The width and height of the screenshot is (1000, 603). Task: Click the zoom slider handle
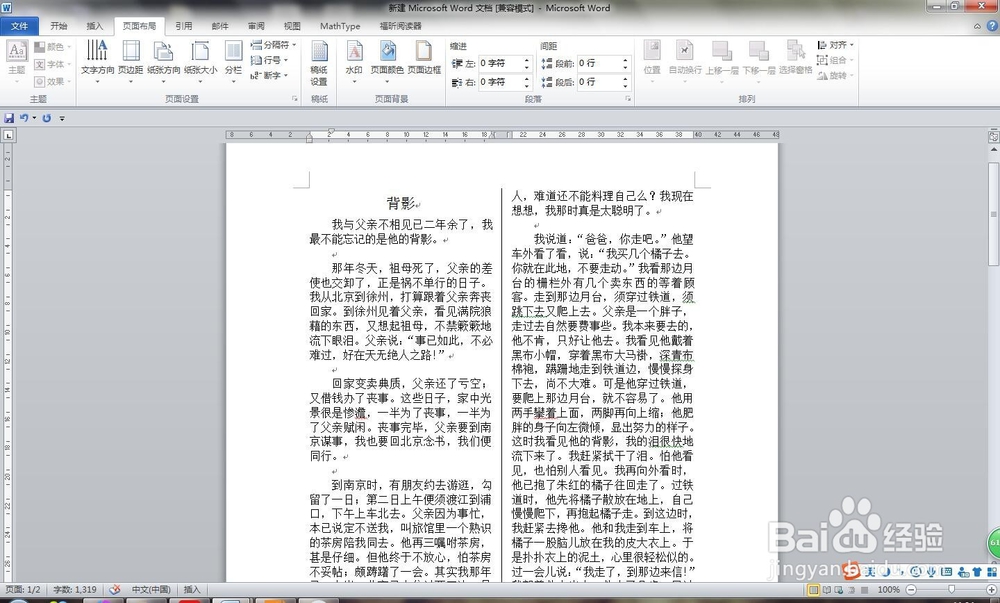coord(951,590)
